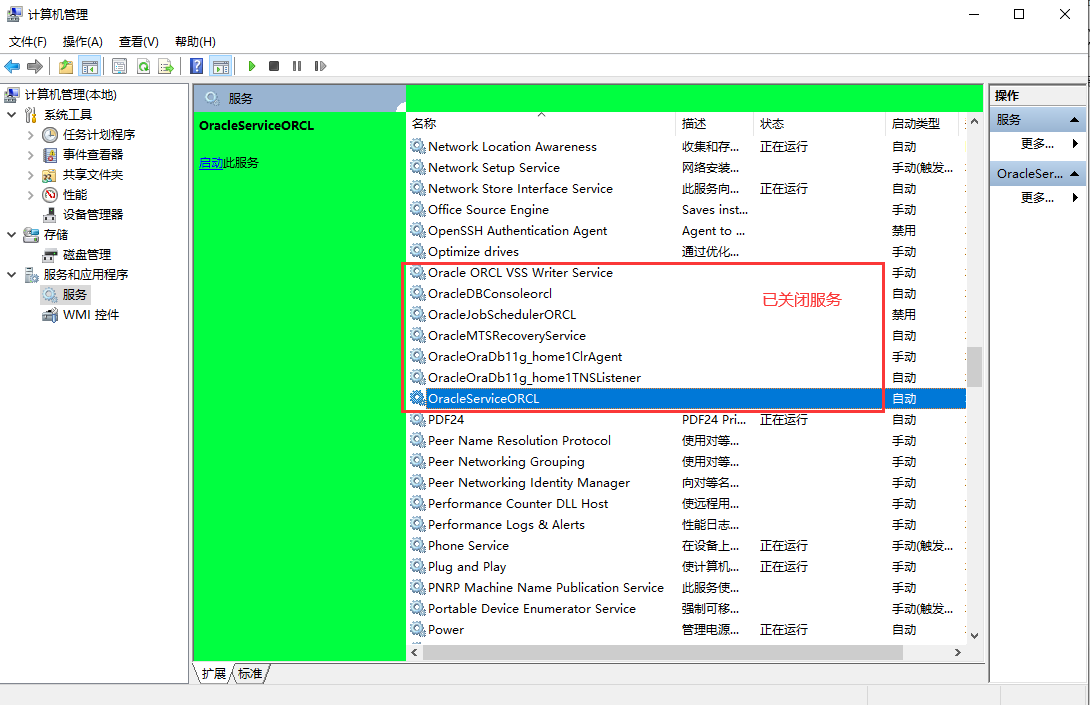
Task: Select the Phone Service row
Action: [x=687, y=545]
